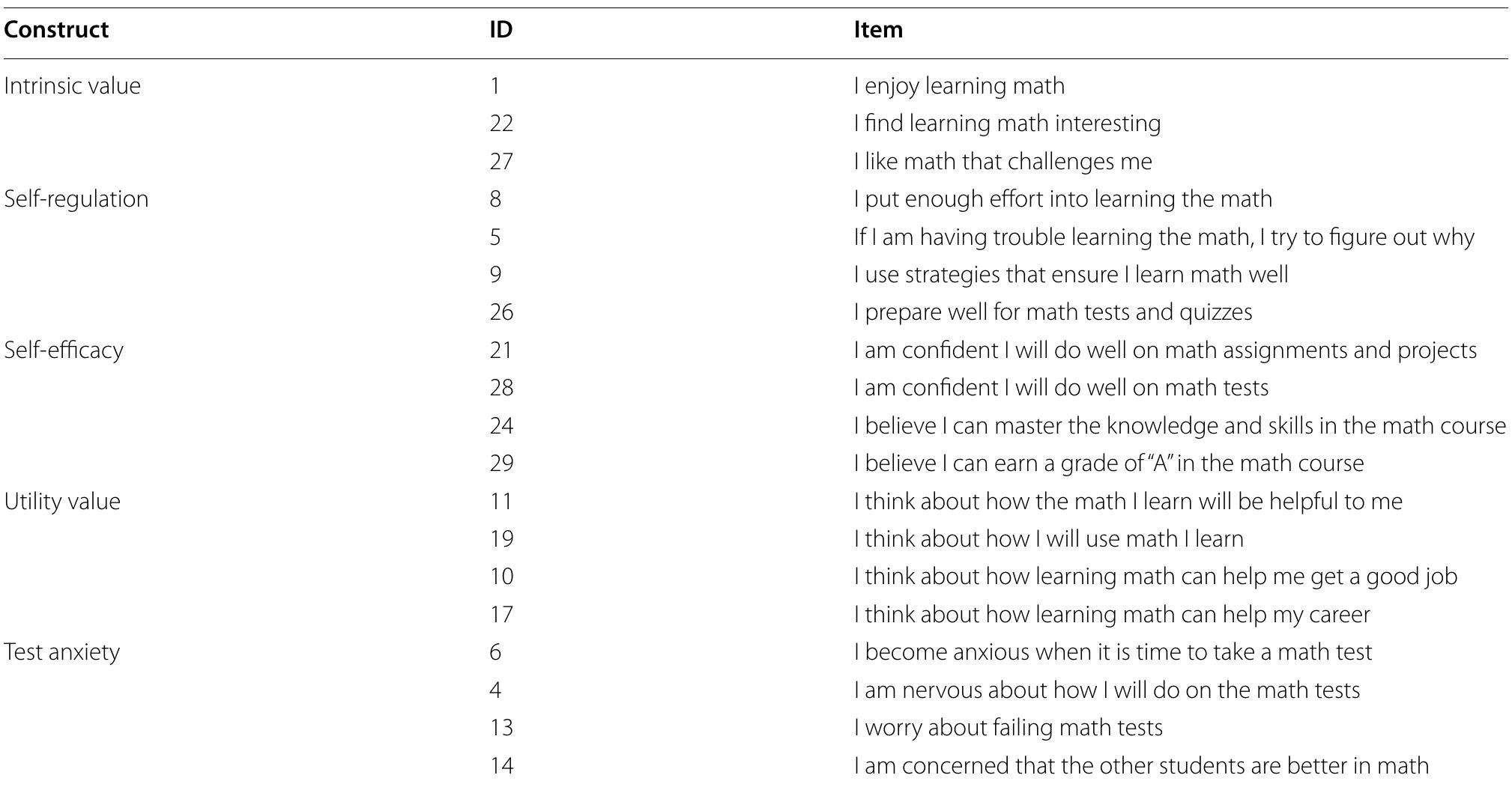Click "I use strategies that ensure" item

tap(1071, 275)
